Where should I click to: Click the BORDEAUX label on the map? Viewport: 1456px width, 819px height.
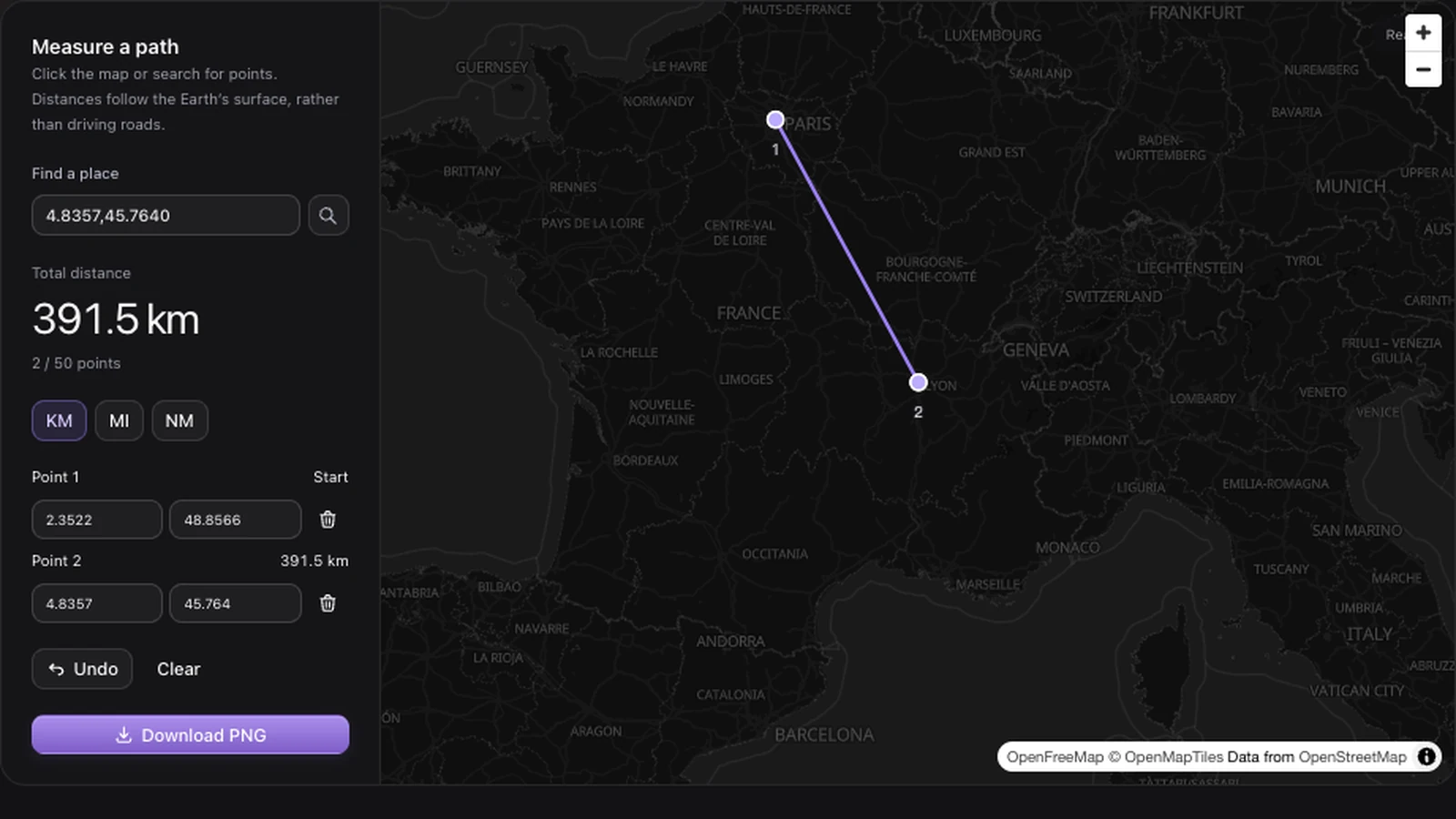(x=645, y=460)
